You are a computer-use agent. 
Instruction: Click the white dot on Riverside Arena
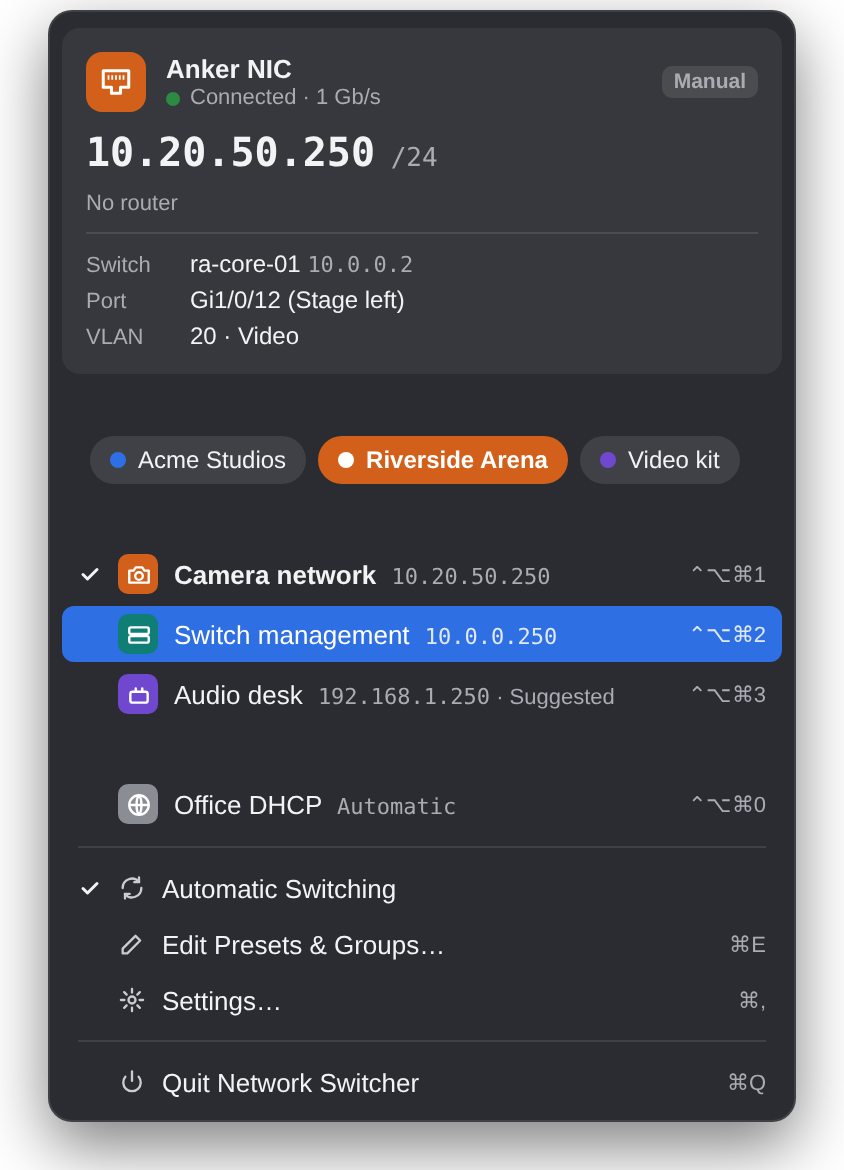click(346, 460)
